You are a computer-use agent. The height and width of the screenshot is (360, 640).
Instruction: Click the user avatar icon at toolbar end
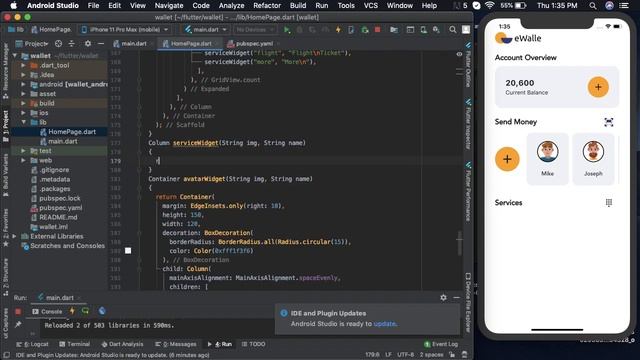(466, 30)
